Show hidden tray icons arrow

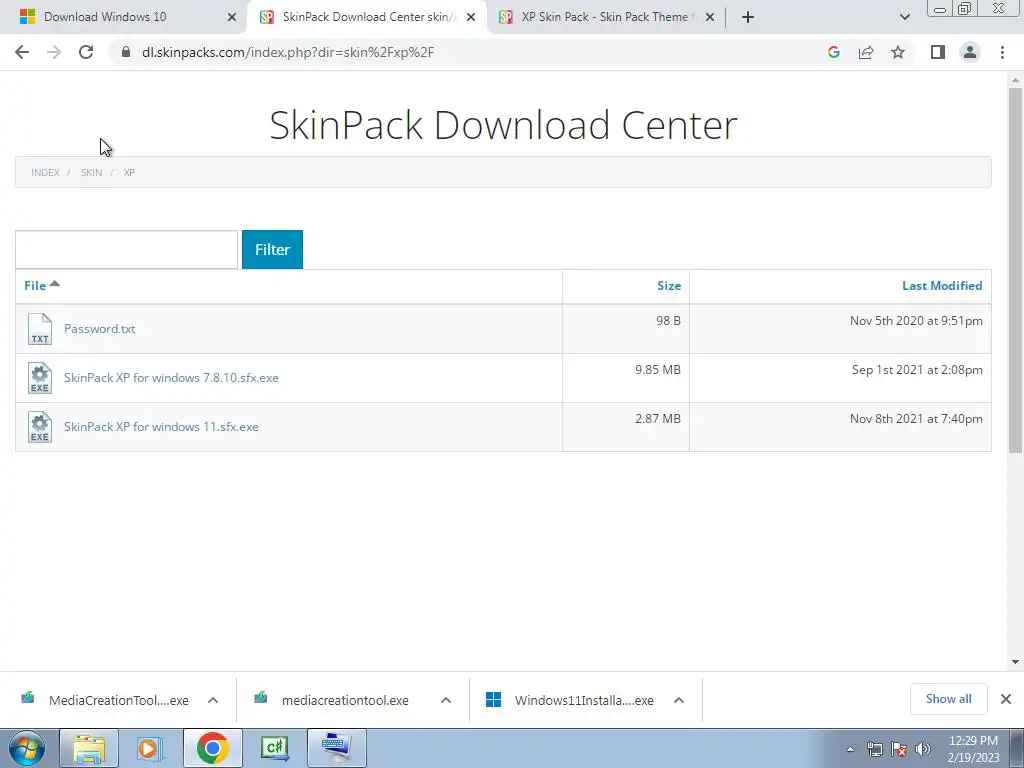850,749
